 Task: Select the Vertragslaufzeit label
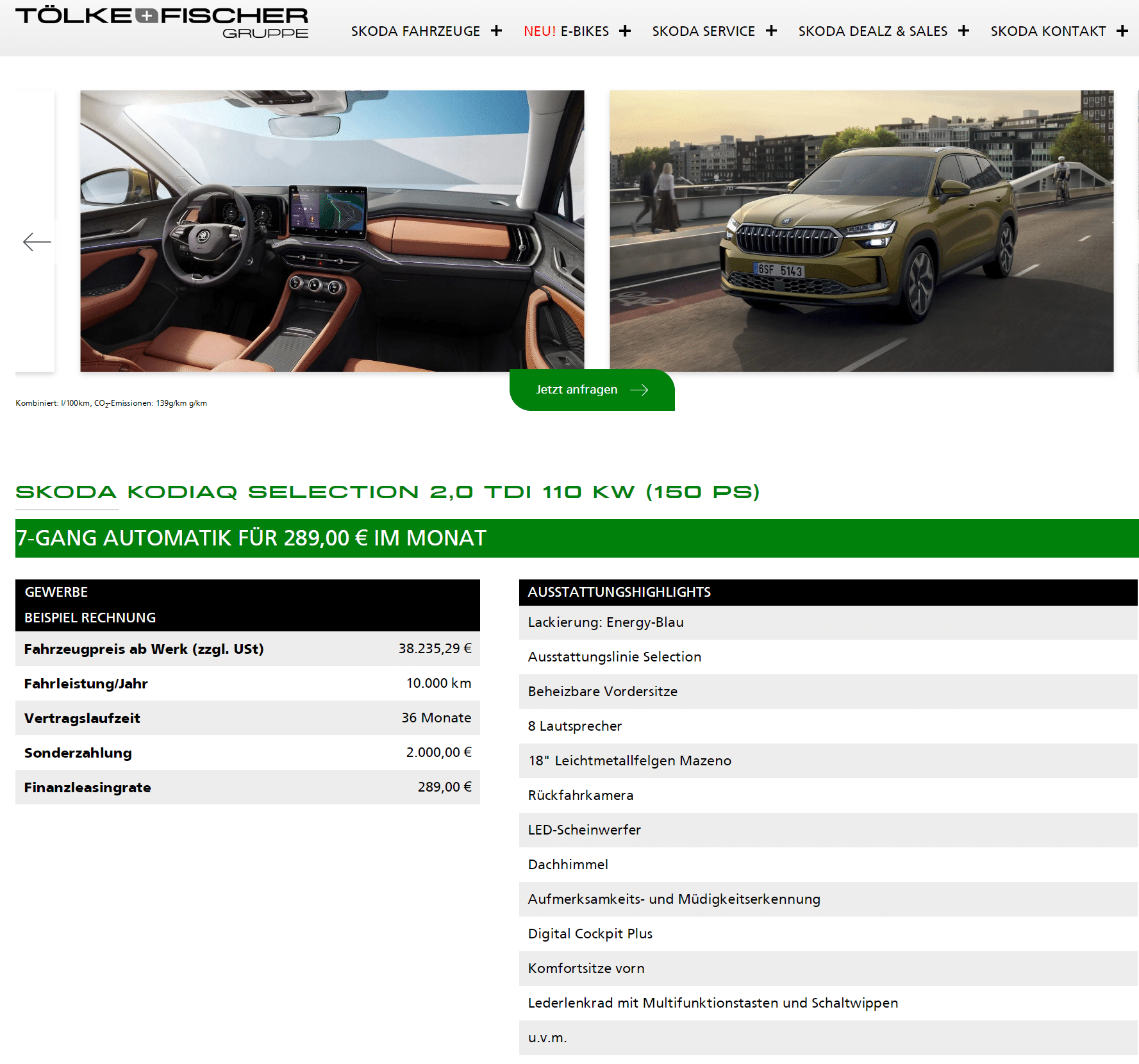click(x=82, y=718)
